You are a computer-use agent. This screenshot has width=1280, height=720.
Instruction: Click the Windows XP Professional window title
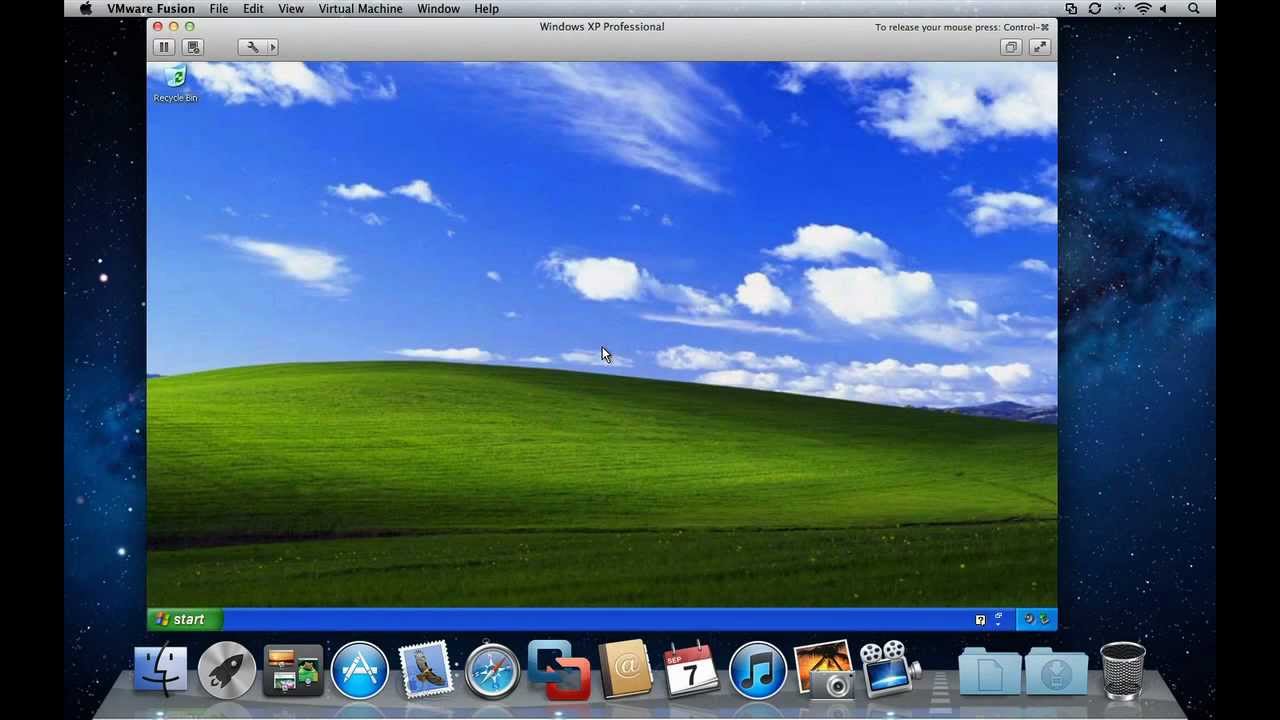[x=602, y=27]
